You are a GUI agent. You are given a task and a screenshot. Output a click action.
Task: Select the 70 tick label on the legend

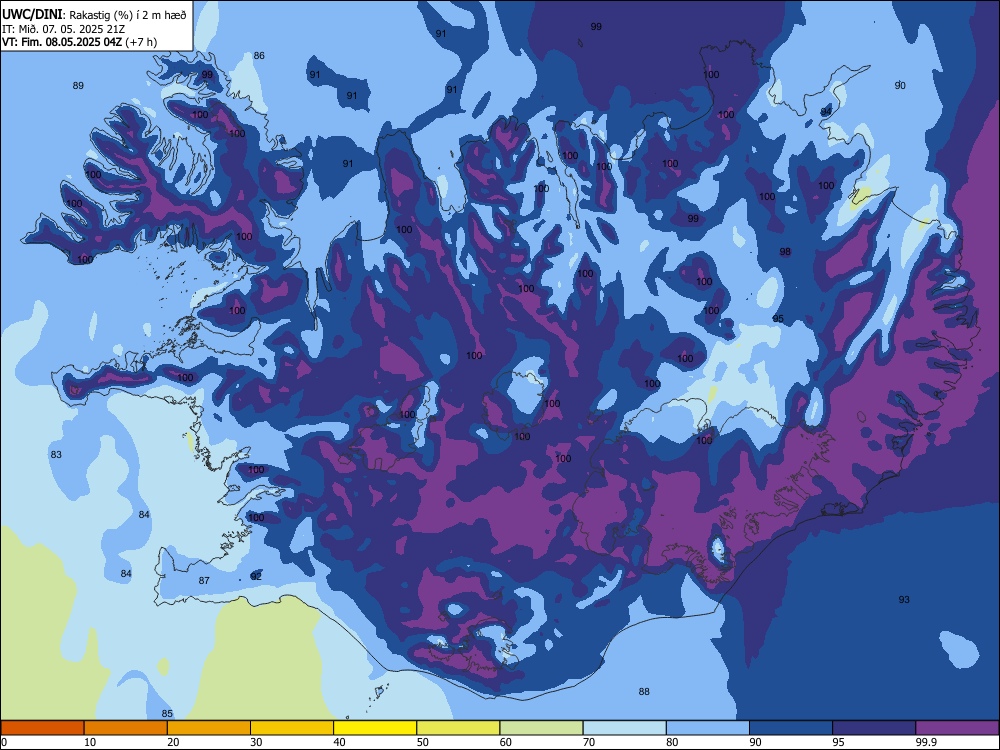[589, 742]
